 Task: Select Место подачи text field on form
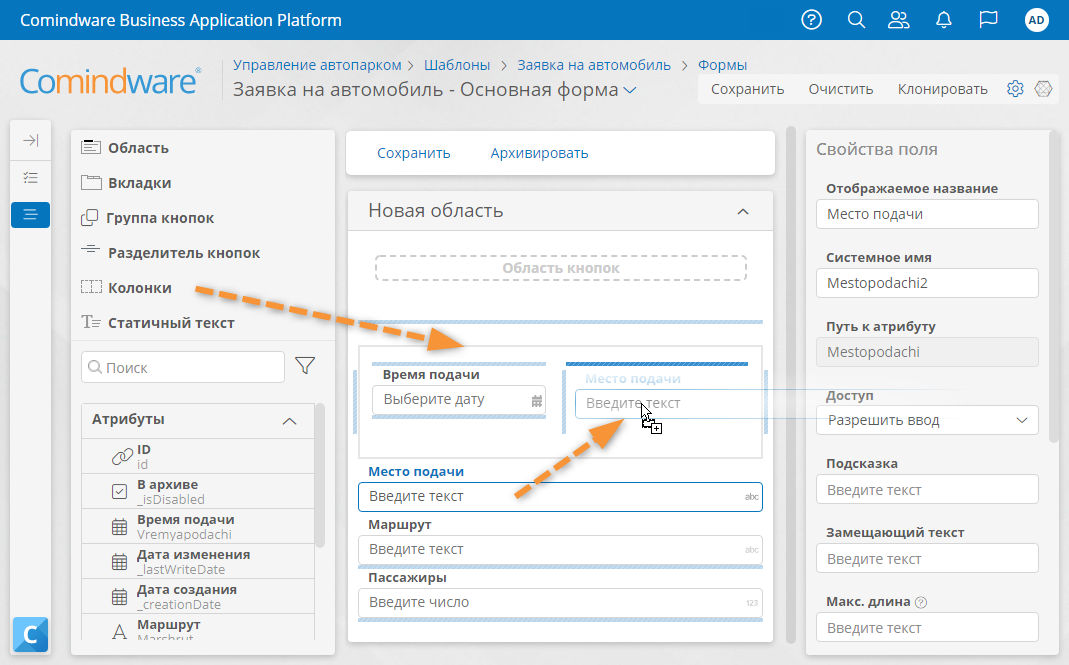click(560, 497)
